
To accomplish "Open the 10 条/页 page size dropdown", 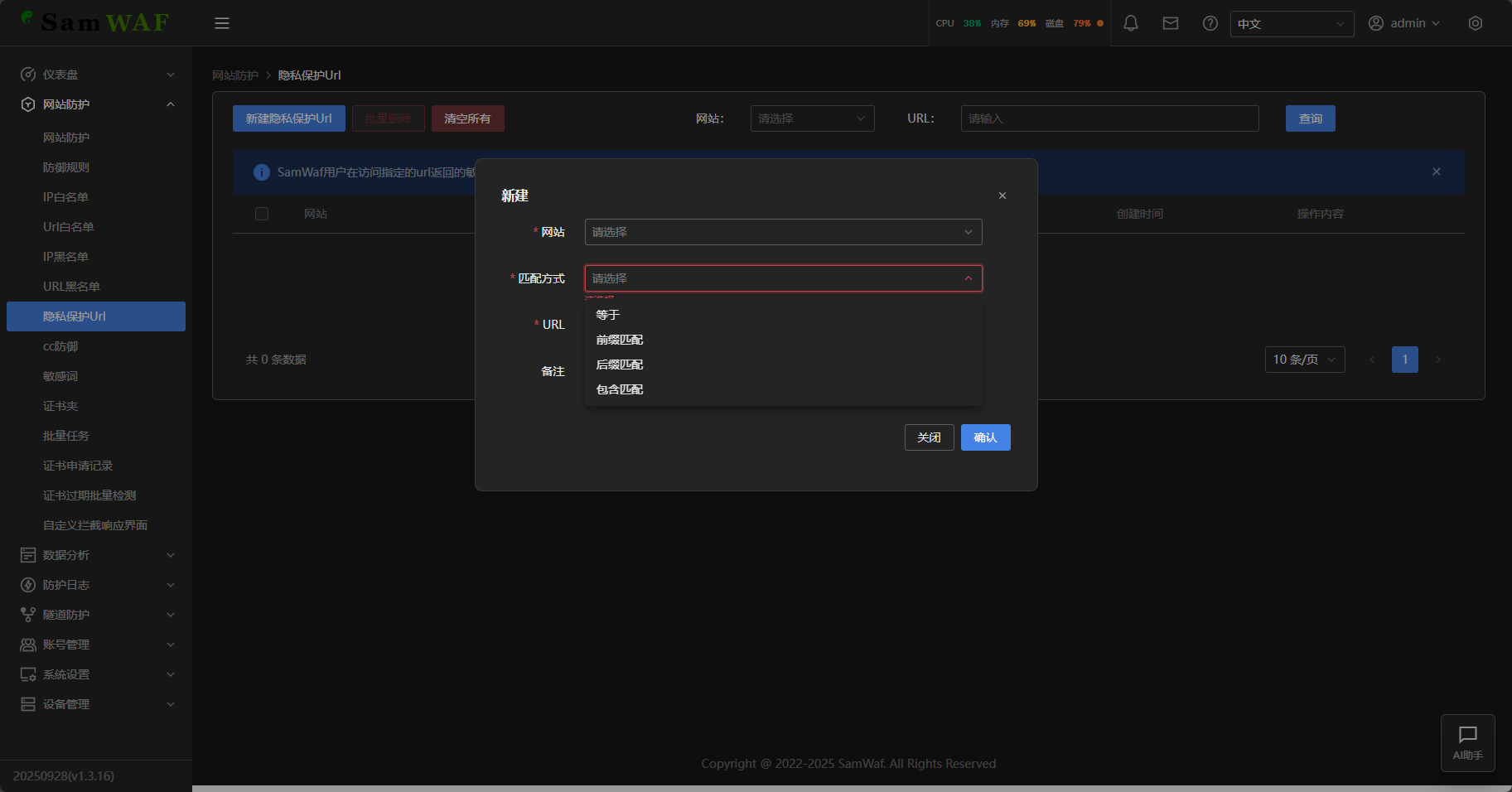I will pos(1304,360).
